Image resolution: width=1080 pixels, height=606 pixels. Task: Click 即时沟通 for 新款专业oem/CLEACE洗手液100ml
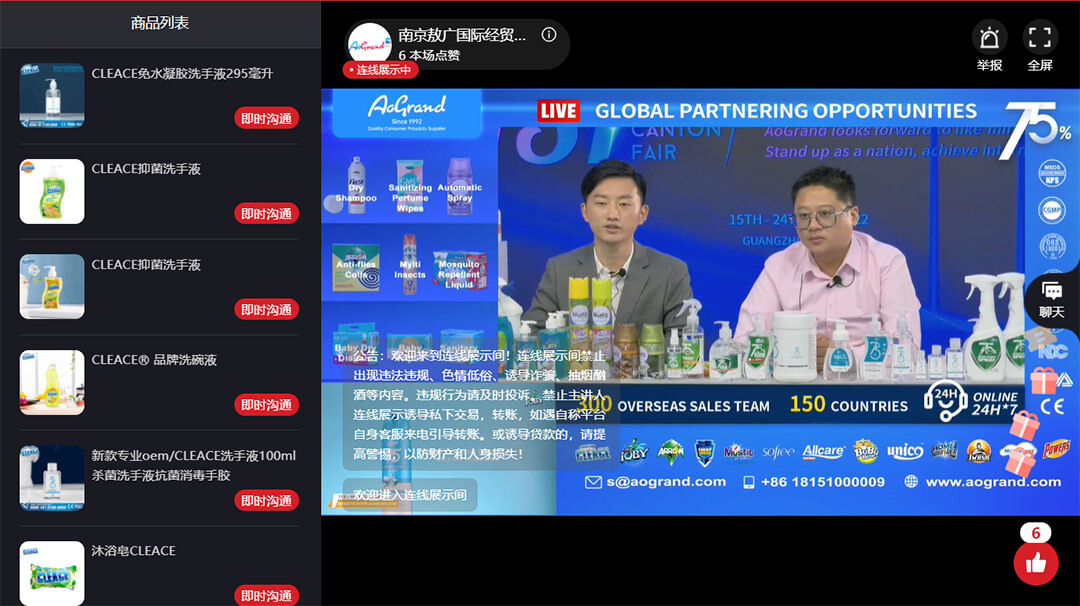(266, 500)
